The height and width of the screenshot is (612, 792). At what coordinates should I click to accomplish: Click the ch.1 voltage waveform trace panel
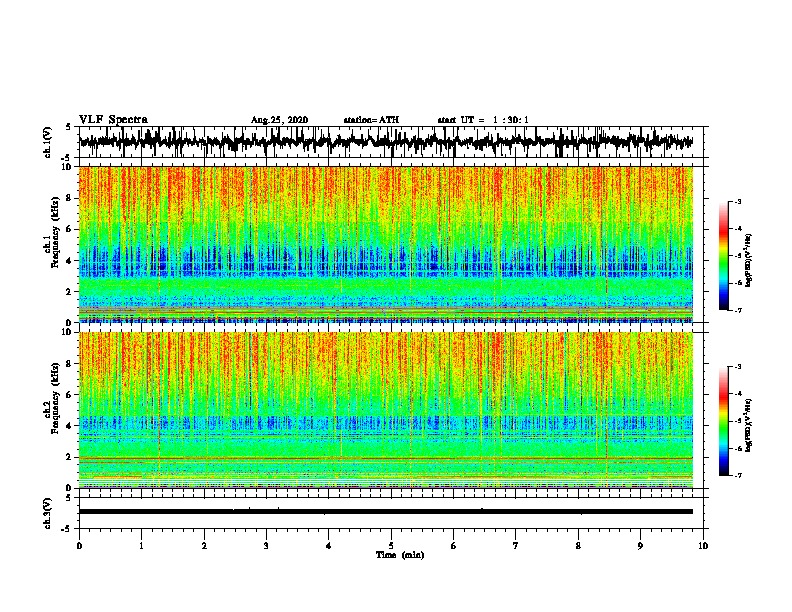click(x=390, y=142)
